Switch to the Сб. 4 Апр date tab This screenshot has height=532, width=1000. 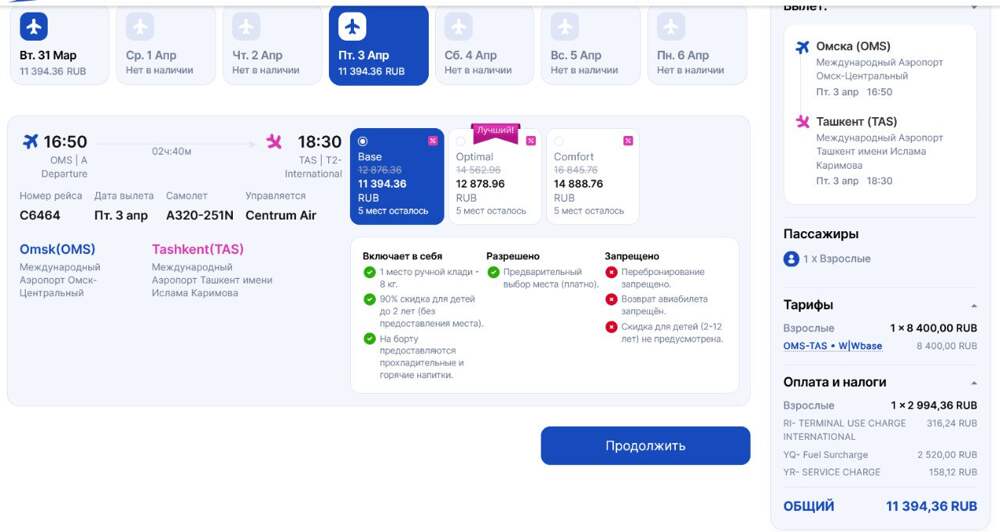484,45
